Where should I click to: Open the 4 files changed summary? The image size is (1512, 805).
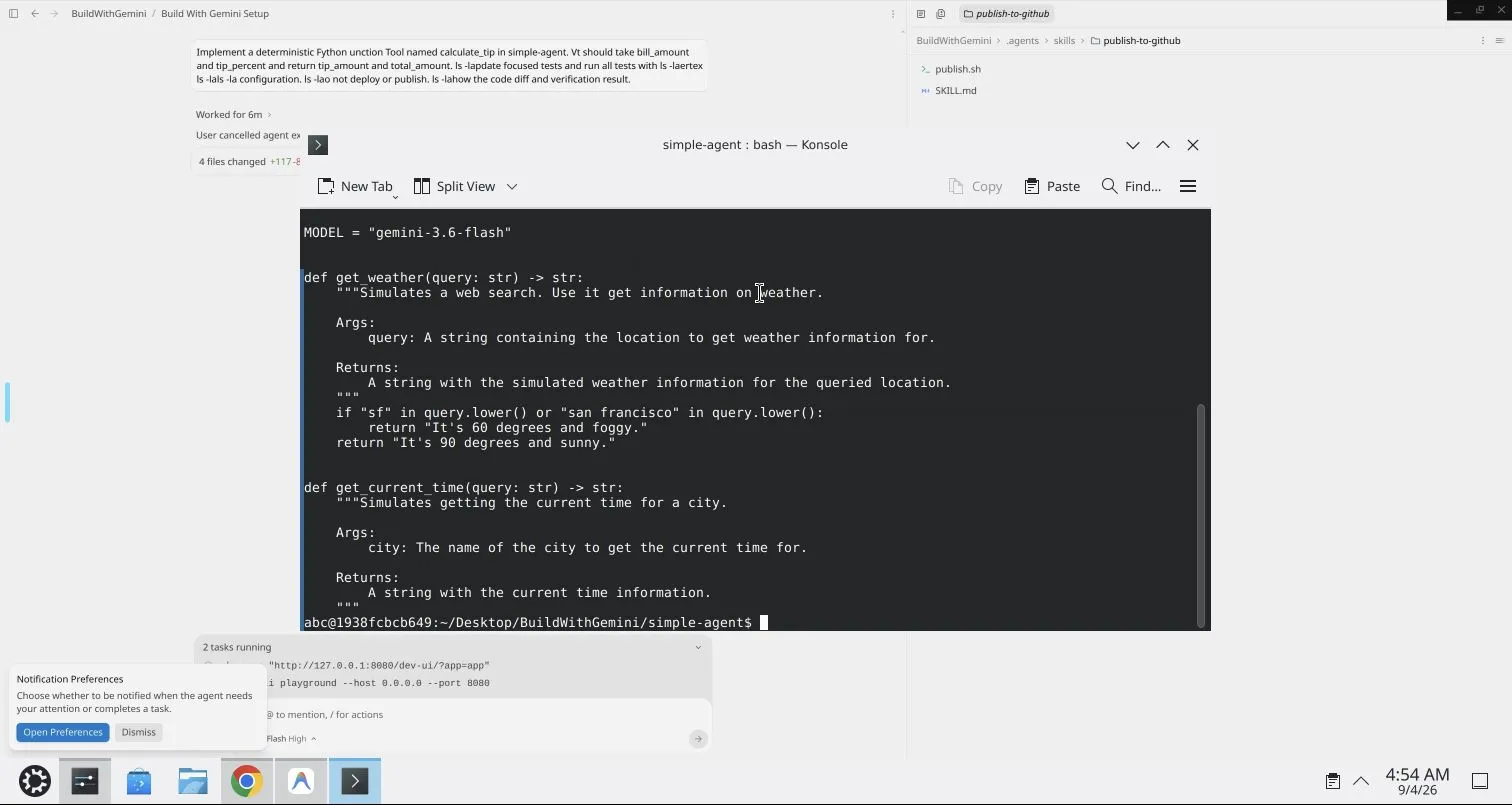pyautogui.click(x=250, y=162)
